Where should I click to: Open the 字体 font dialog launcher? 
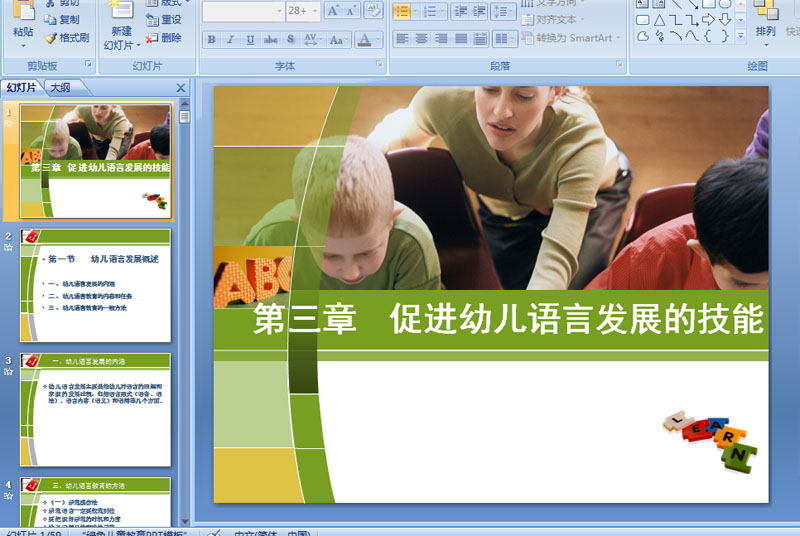(x=379, y=64)
